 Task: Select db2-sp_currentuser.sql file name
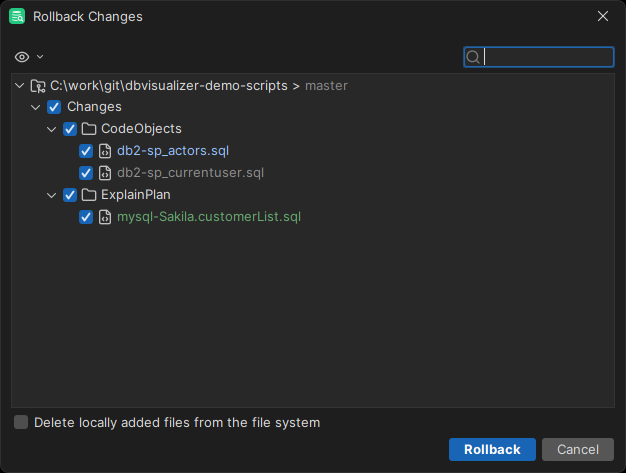pyautogui.click(x=190, y=173)
